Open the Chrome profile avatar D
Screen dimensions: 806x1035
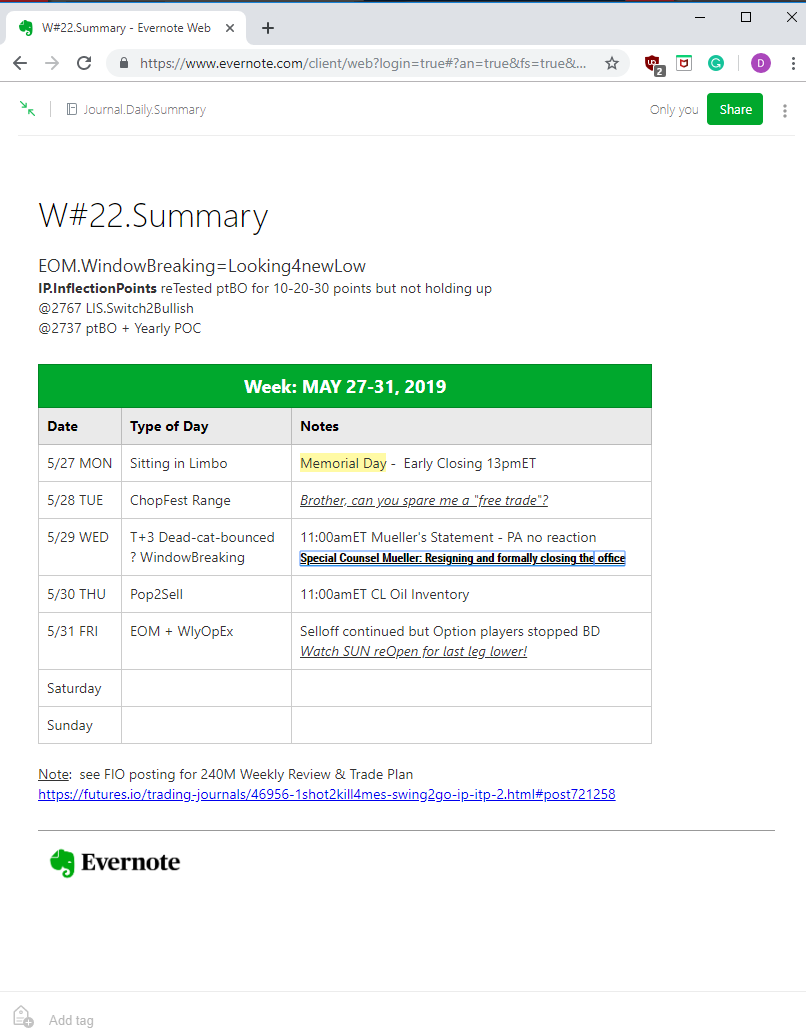point(760,63)
